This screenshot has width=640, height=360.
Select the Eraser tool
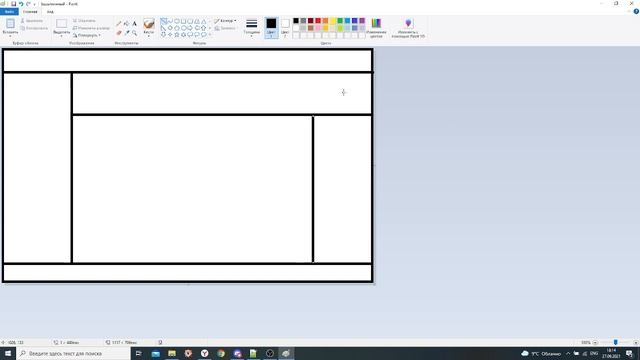pos(119,33)
